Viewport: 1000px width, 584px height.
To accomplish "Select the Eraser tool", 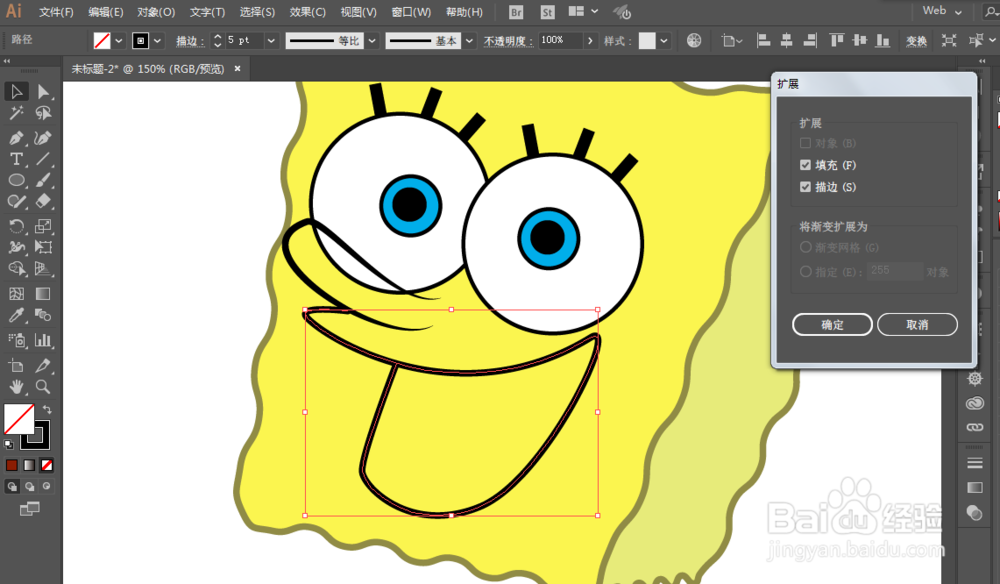I will click(43, 201).
